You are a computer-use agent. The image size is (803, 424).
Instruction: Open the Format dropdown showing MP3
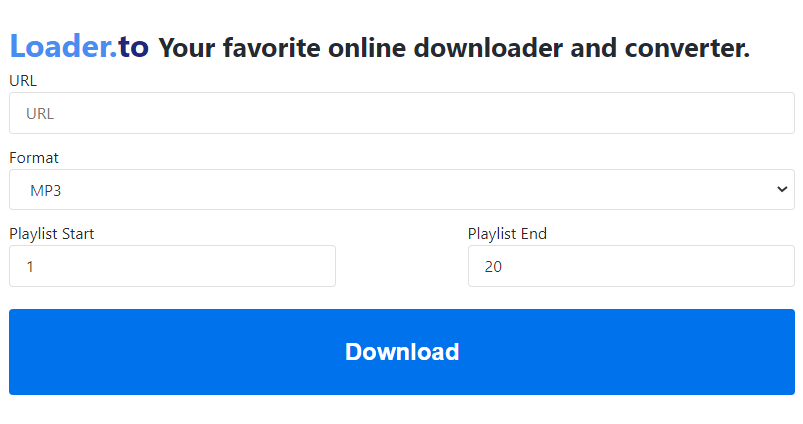pyautogui.click(x=401, y=190)
